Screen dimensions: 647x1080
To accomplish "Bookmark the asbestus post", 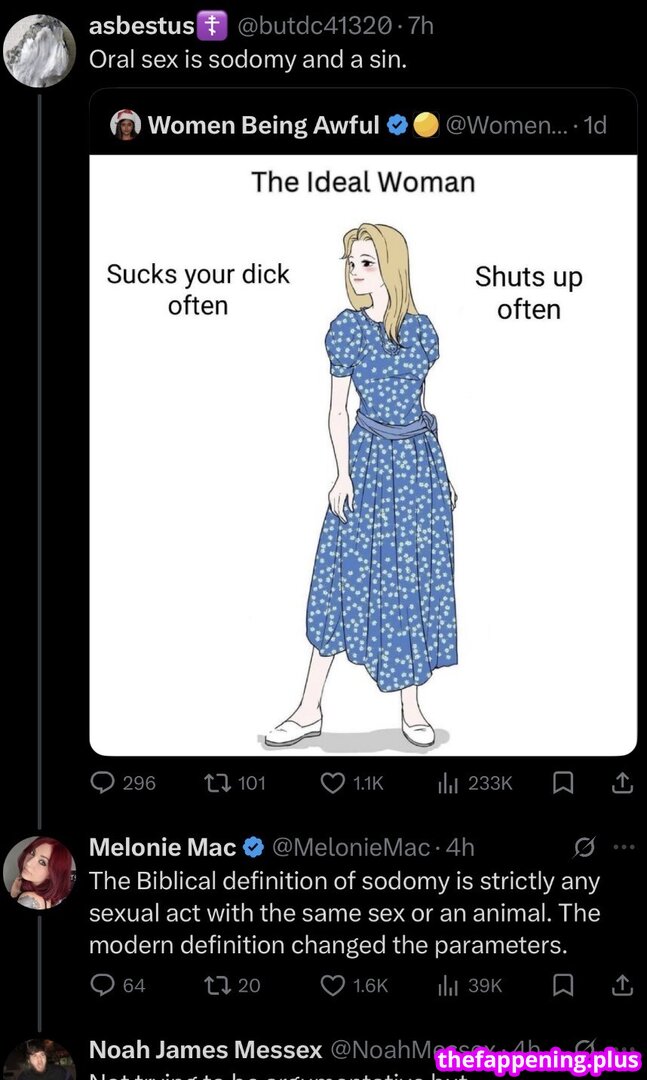I will (x=563, y=783).
